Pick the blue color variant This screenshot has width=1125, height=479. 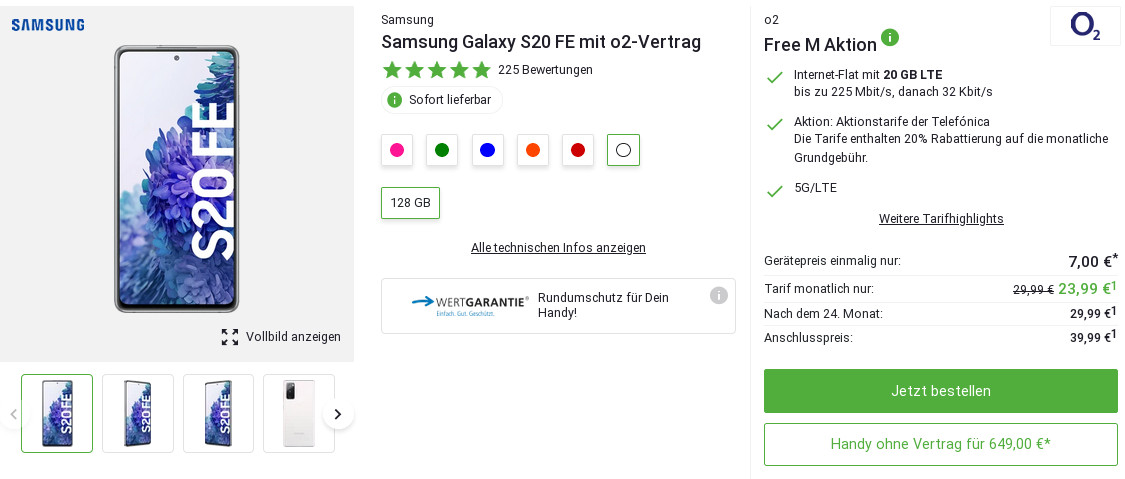[487, 150]
